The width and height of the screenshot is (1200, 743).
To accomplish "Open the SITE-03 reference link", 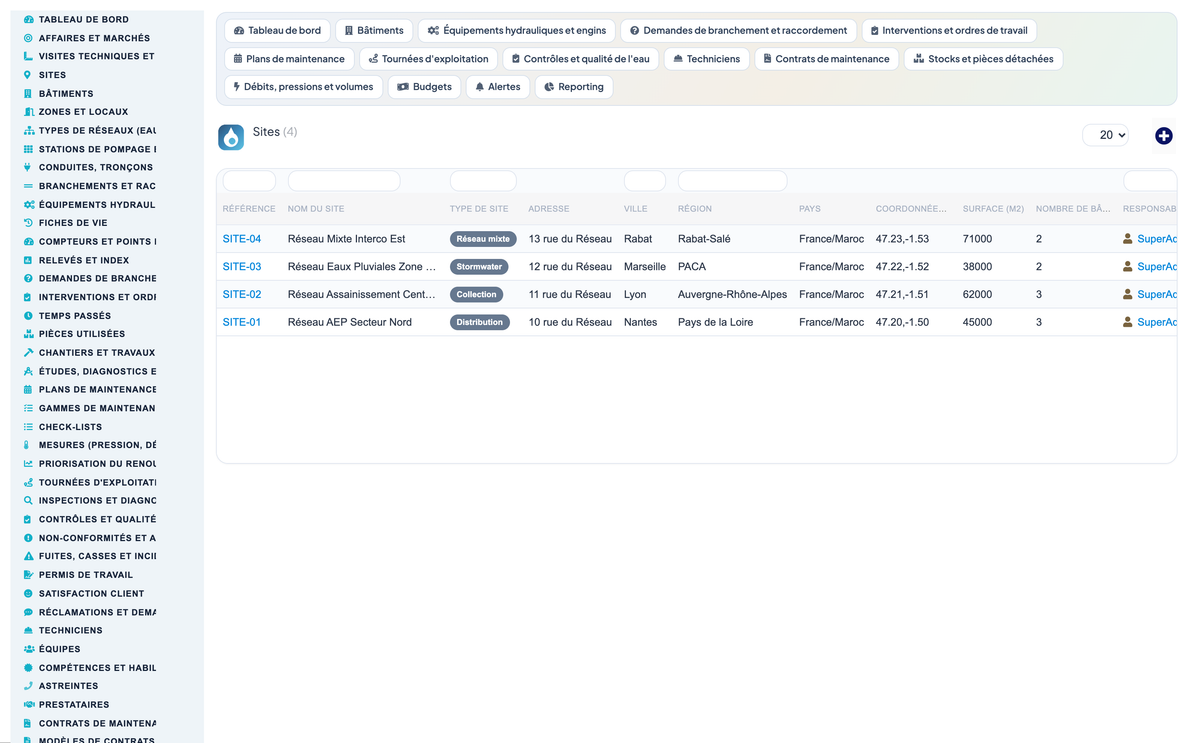I will [x=242, y=267].
